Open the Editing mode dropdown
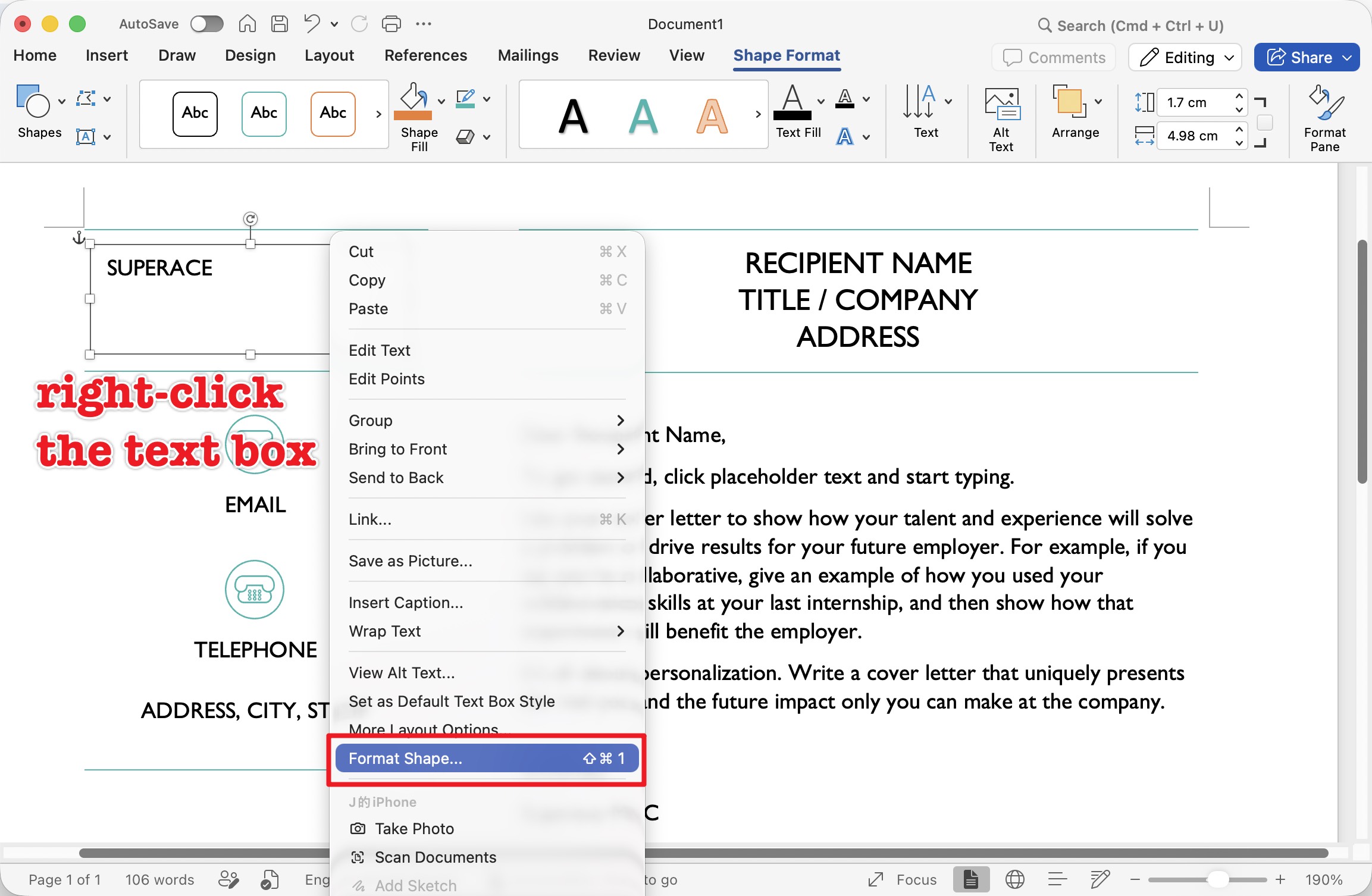Screen dimensions: 1372x896 tap(1185, 57)
